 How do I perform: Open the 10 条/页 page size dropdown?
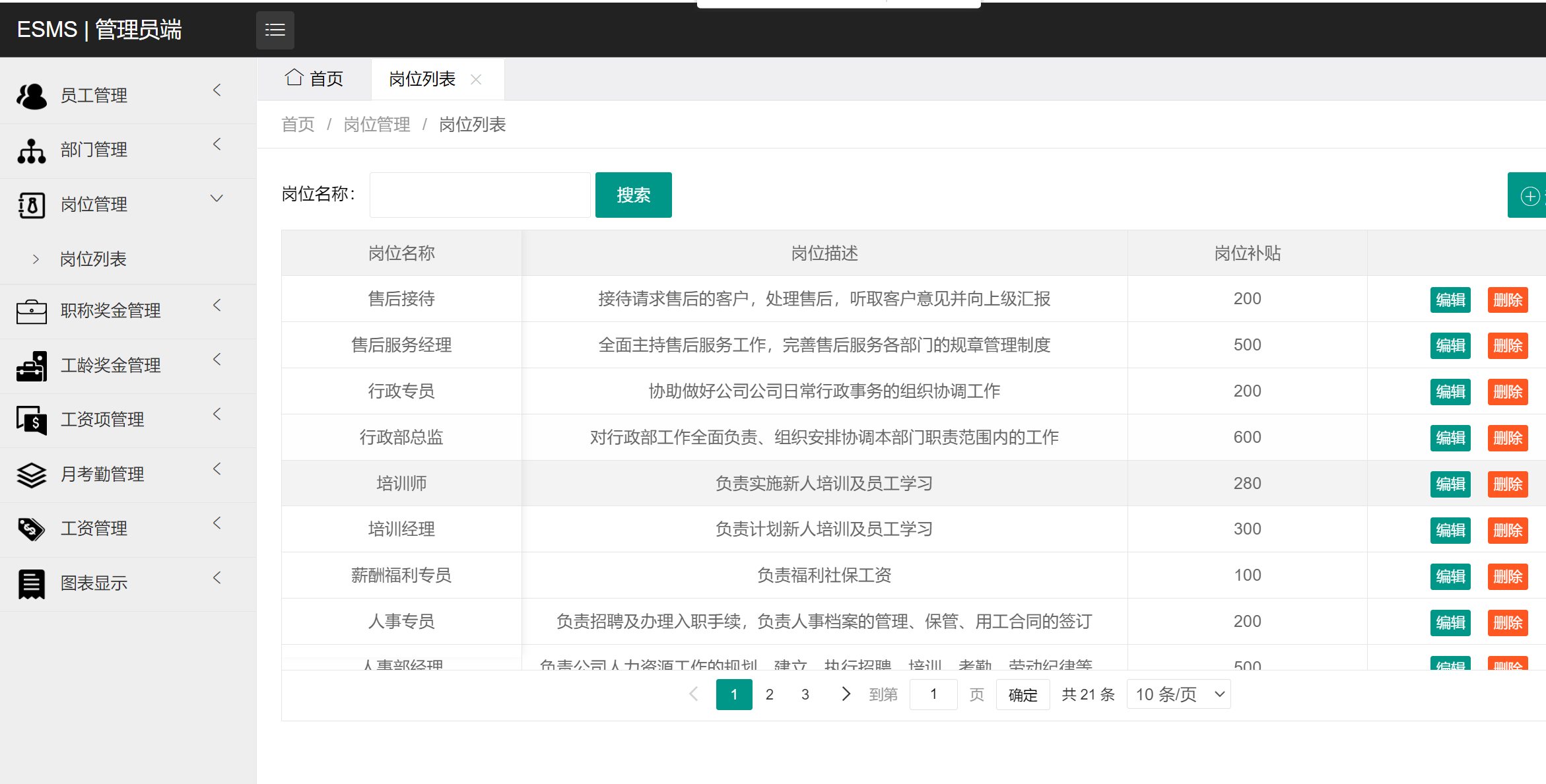1178,694
